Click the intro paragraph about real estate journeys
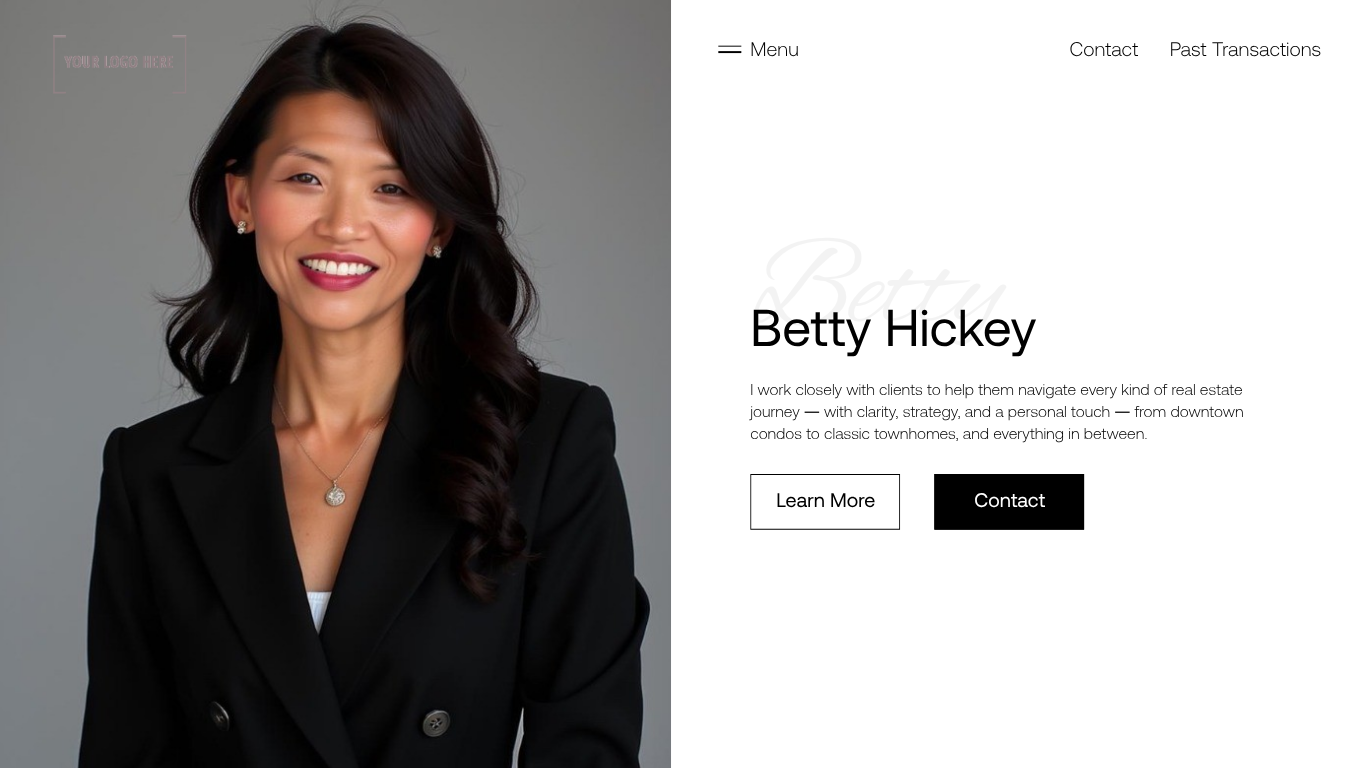 pos(997,412)
